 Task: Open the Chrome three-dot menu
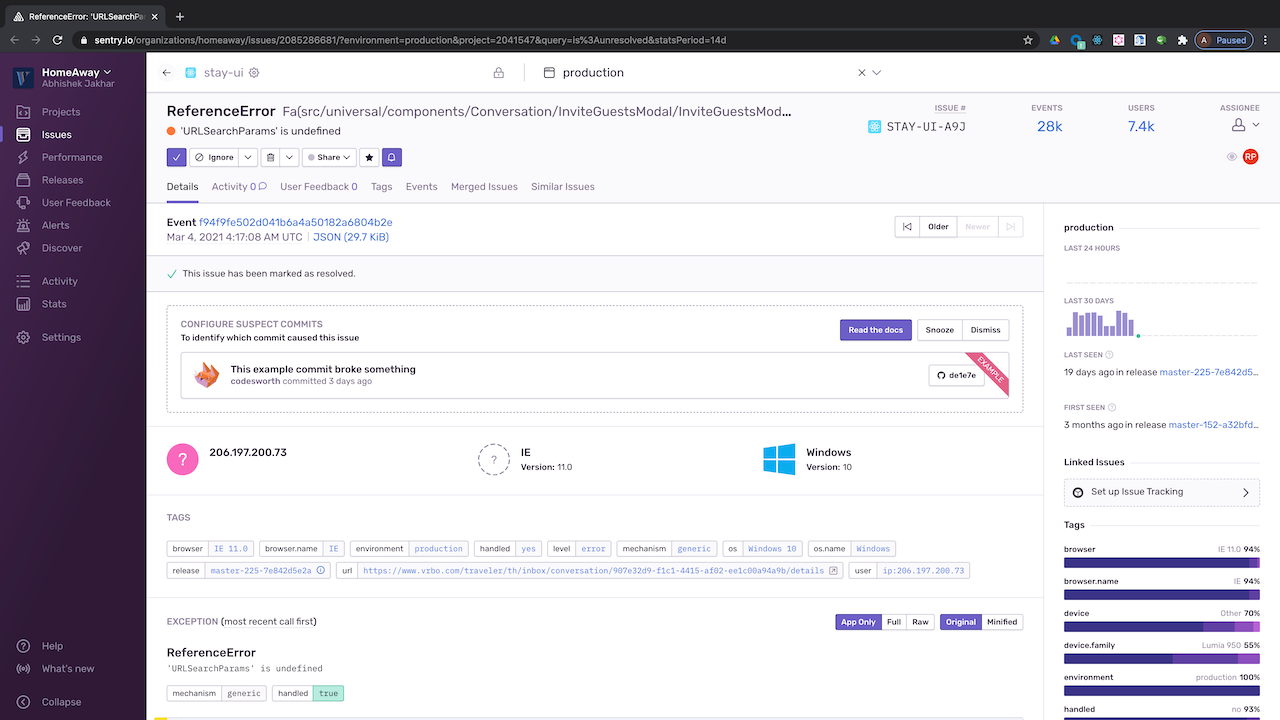(1266, 40)
